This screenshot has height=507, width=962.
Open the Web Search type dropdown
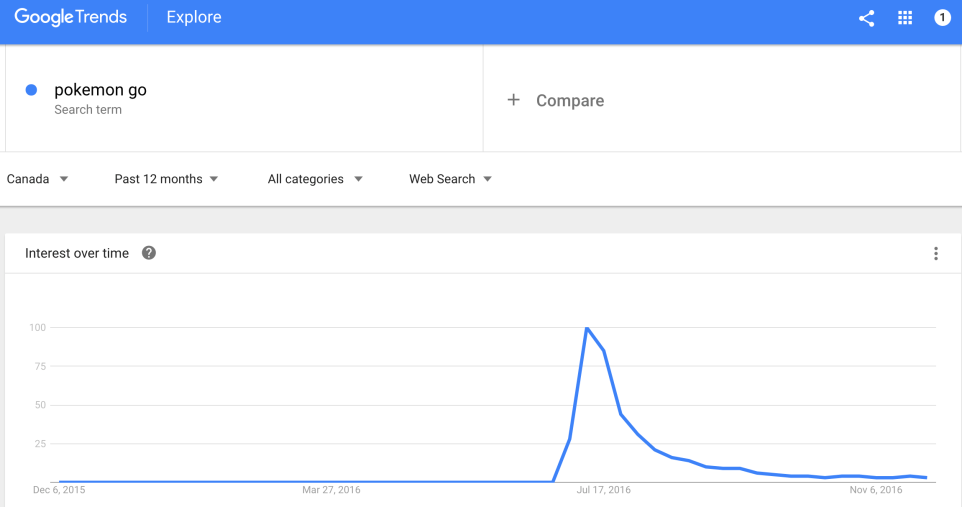click(450, 179)
